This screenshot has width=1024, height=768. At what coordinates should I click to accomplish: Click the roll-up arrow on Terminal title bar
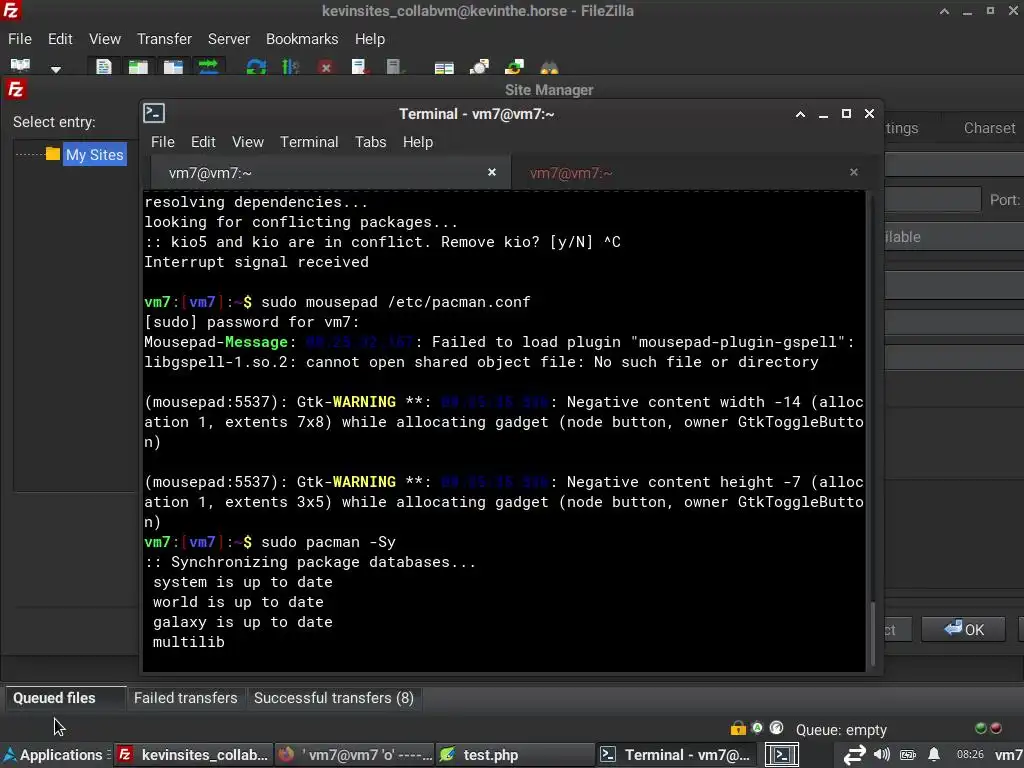800,114
